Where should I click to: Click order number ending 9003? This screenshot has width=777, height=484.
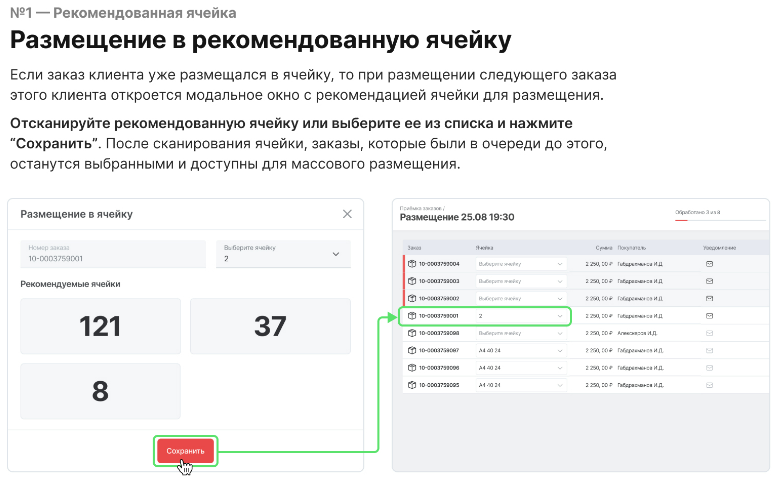coord(439,281)
